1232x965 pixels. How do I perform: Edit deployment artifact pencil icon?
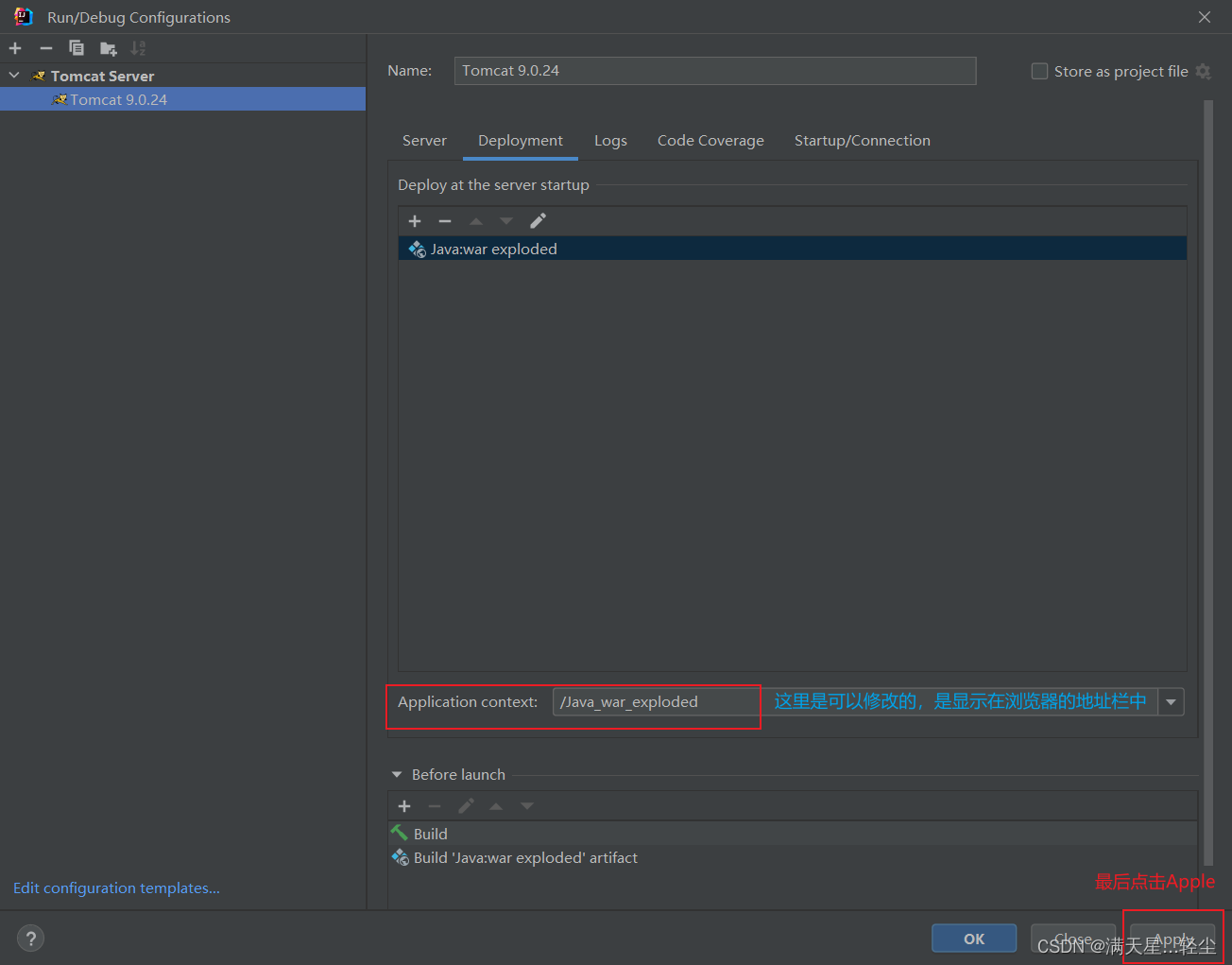538,221
